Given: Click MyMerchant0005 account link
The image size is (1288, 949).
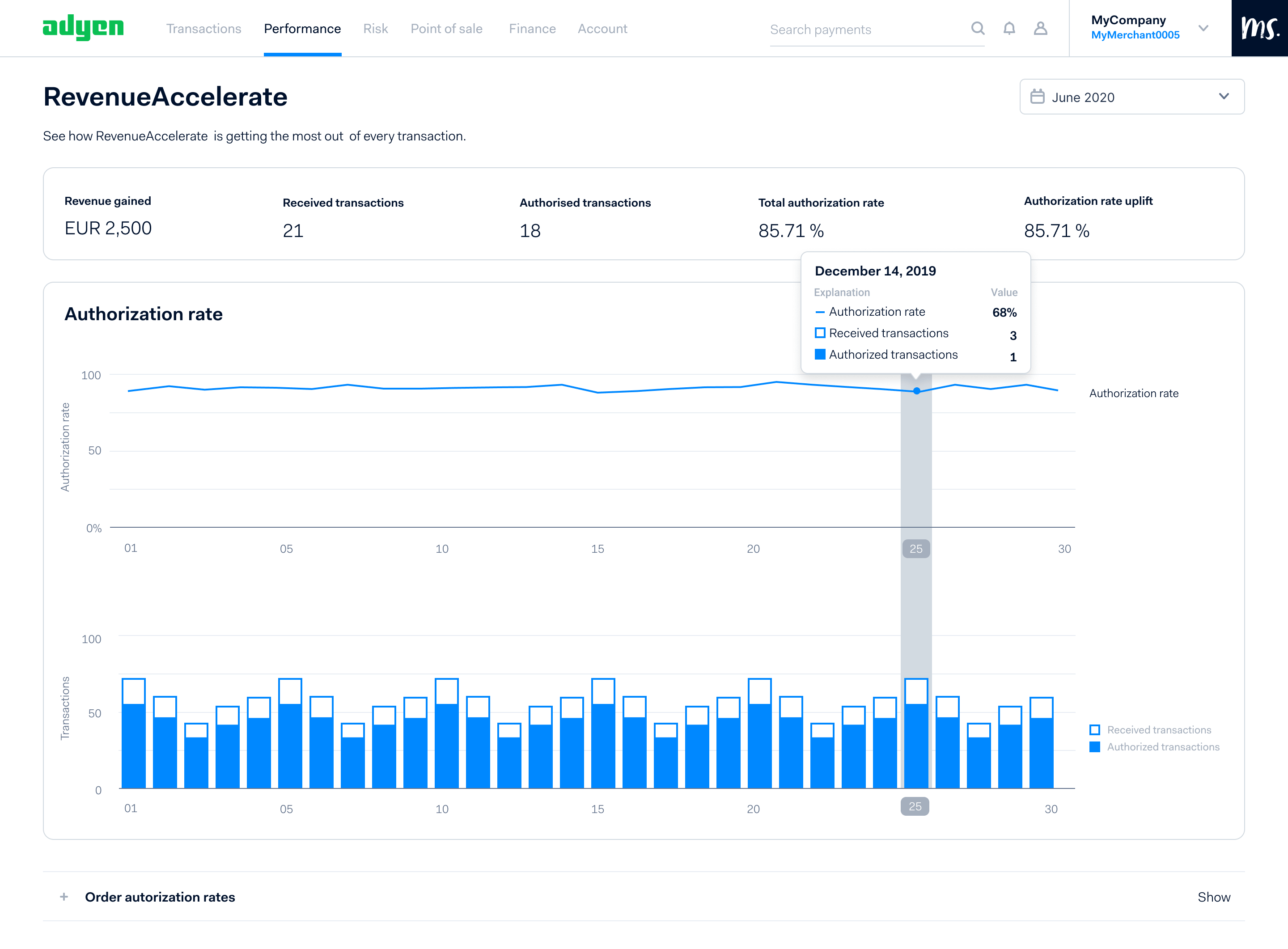Looking at the screenshot, I should [x=1135, y=35].
